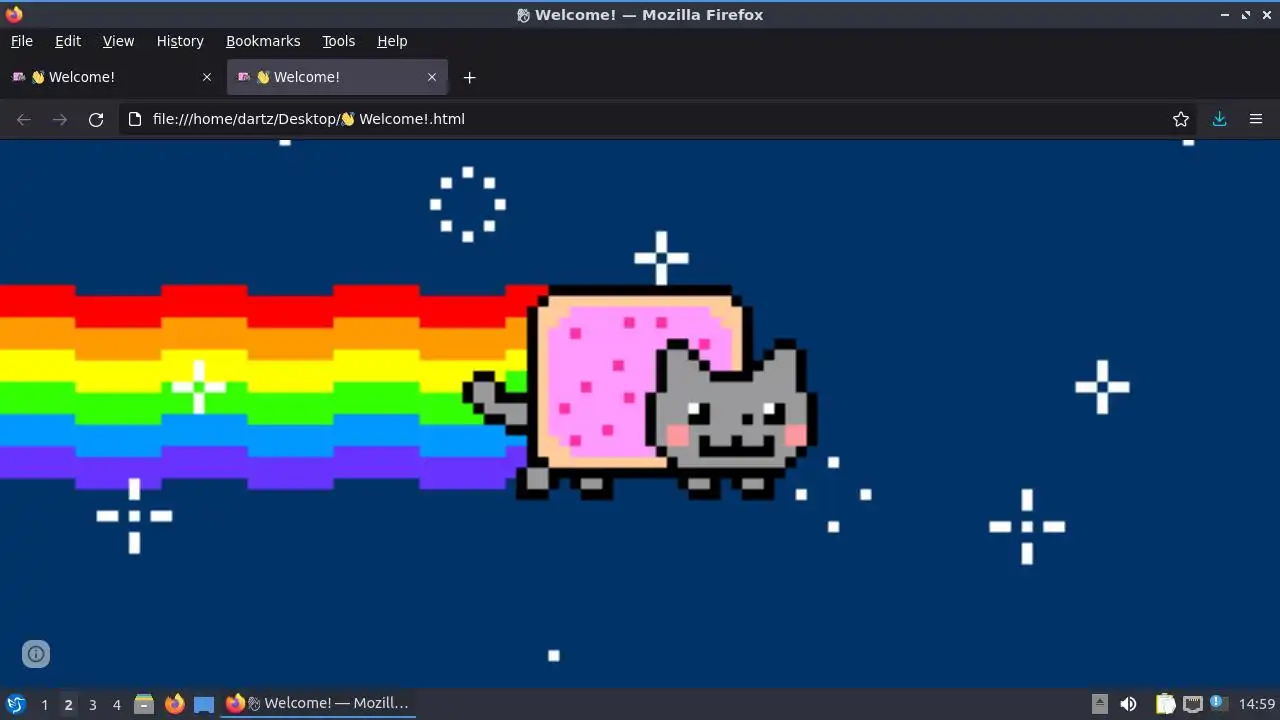The image size is (1280, 720).
Task: Open the File menu
Action: tap(22, 41)
